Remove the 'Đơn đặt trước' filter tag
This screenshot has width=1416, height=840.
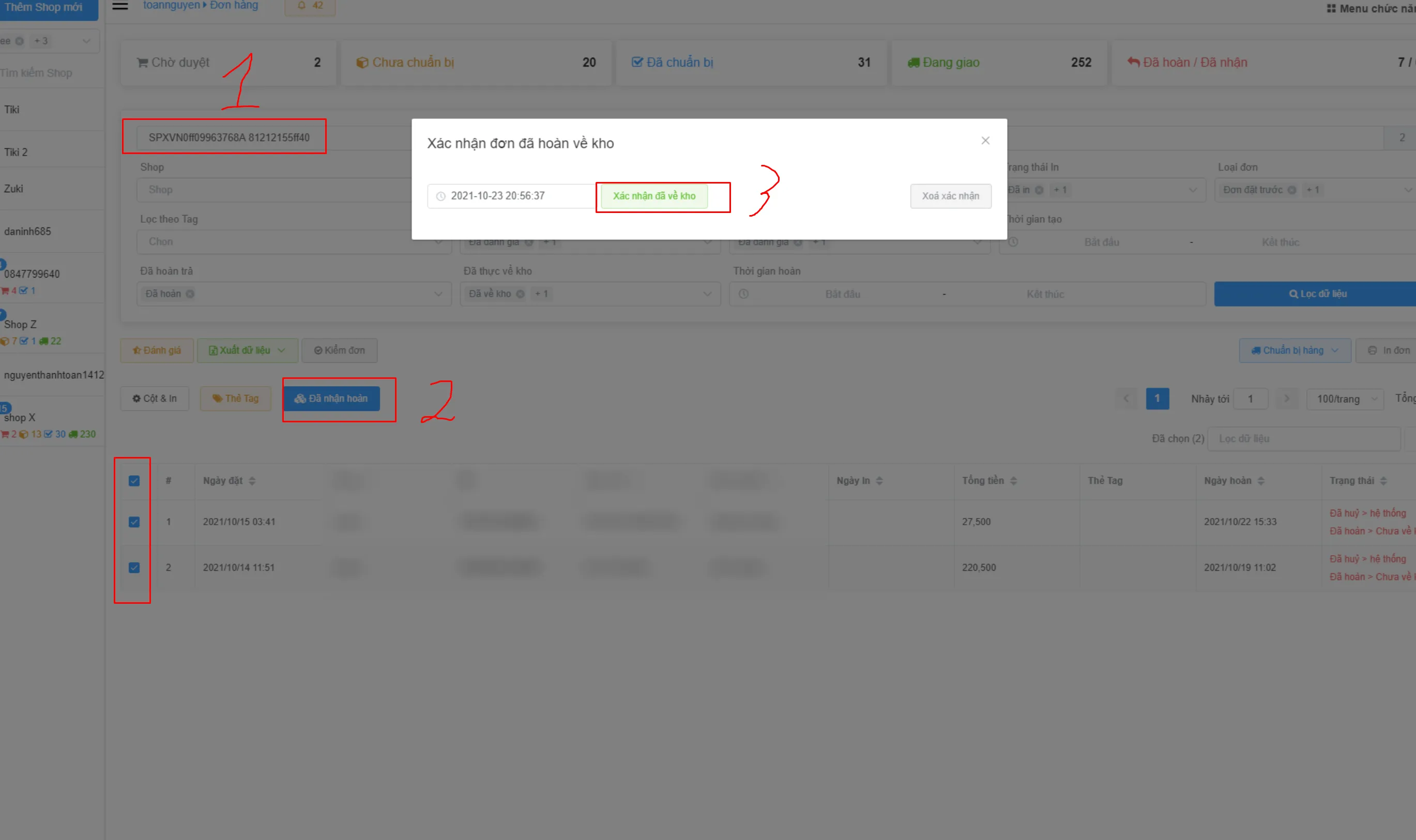point(1292,190)
